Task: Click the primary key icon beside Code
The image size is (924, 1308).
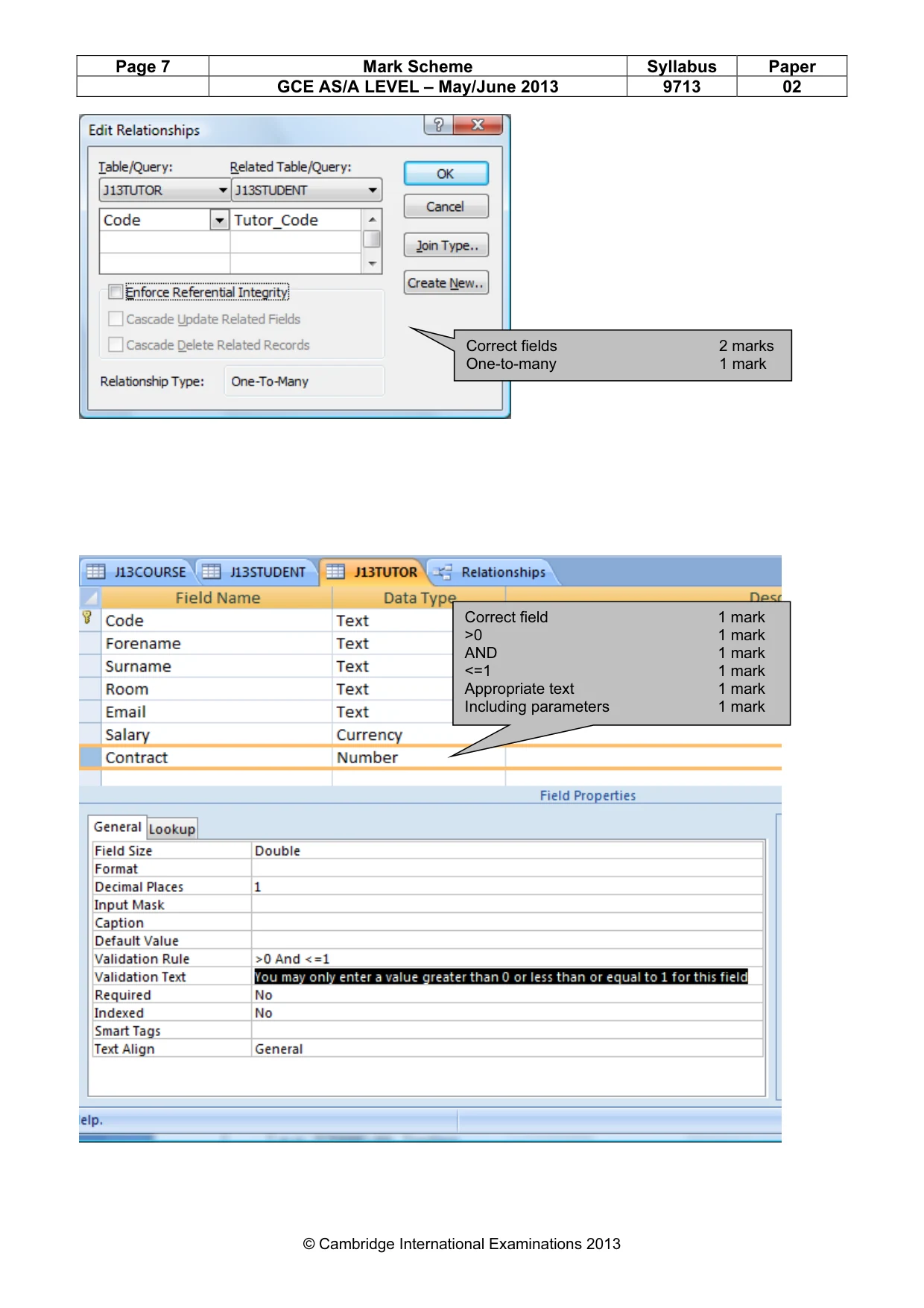Action: tap(87, 618)
